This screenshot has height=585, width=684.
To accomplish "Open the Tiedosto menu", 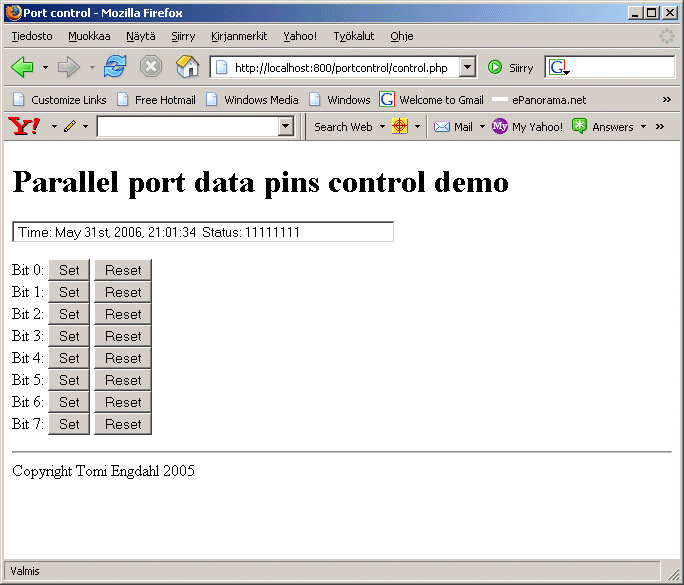I will [32, 36].
